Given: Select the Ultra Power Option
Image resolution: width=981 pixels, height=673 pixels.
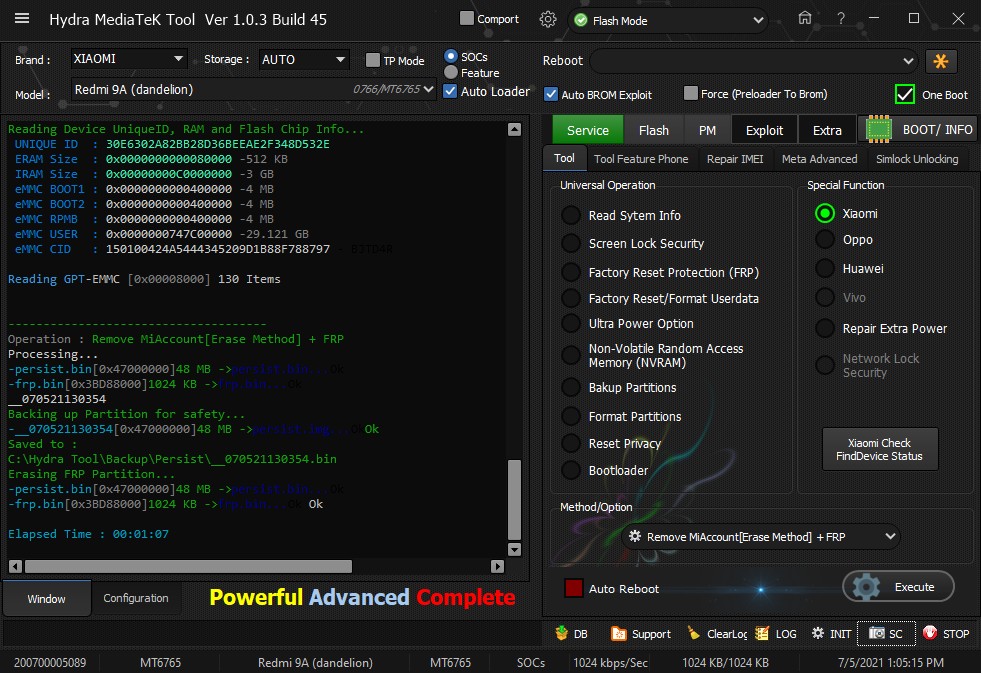Looking at the screenshot, I should click(x=571, y=323).
